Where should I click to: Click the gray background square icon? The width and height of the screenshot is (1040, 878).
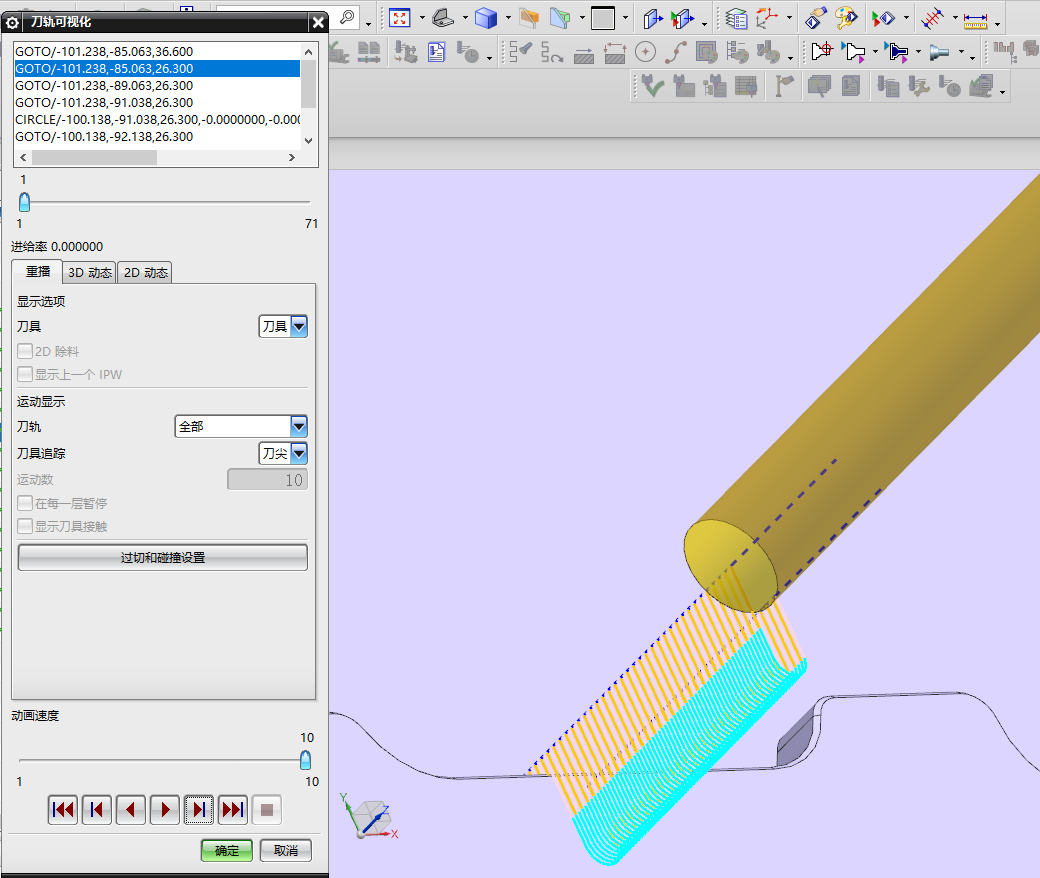(603, 18)
